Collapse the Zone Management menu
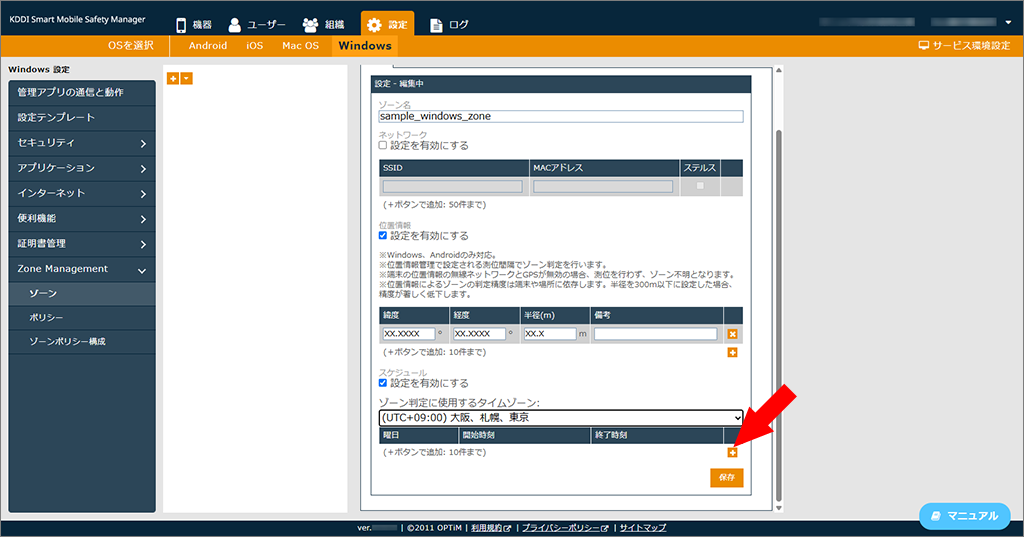1024x537 pixels. coord(82,269)
